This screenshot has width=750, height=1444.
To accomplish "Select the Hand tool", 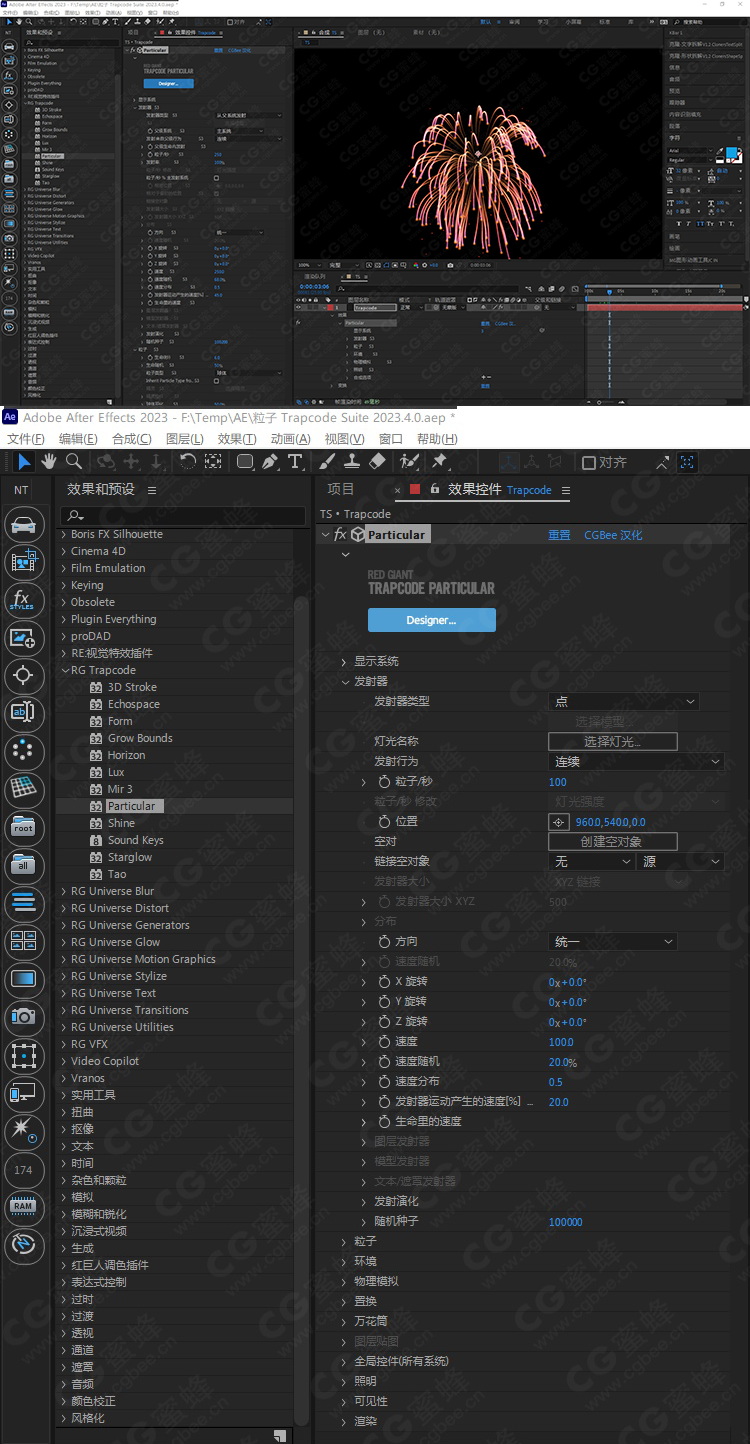I will coord(49,461).
